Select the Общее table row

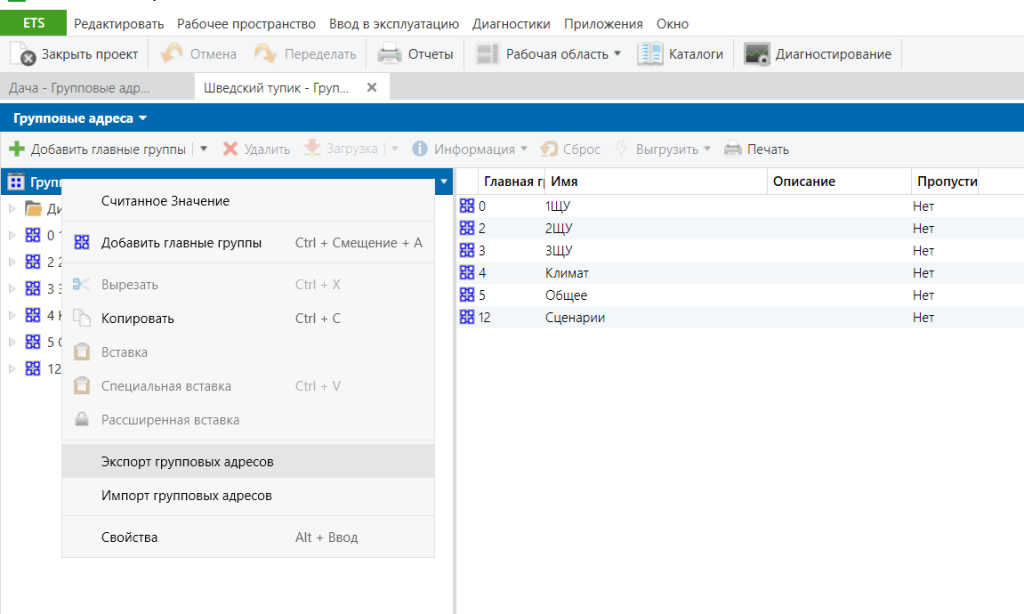coord(740,295)
